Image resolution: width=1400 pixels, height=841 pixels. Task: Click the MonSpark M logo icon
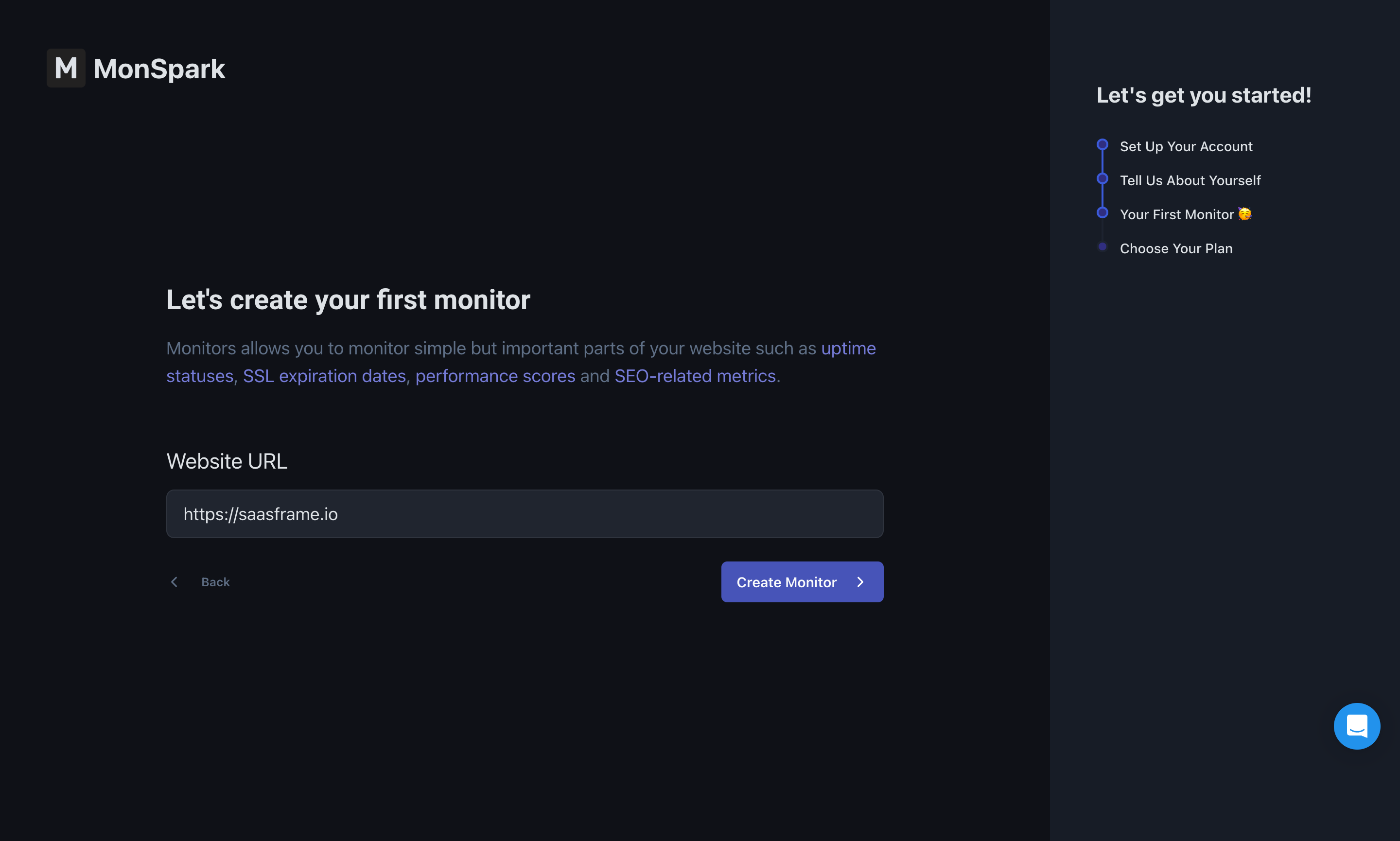[x=66, y=68]
